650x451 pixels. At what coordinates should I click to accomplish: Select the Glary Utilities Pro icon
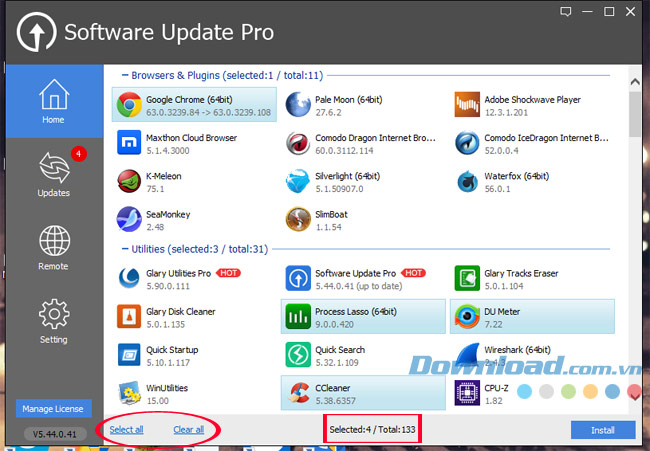pos(129,278)
